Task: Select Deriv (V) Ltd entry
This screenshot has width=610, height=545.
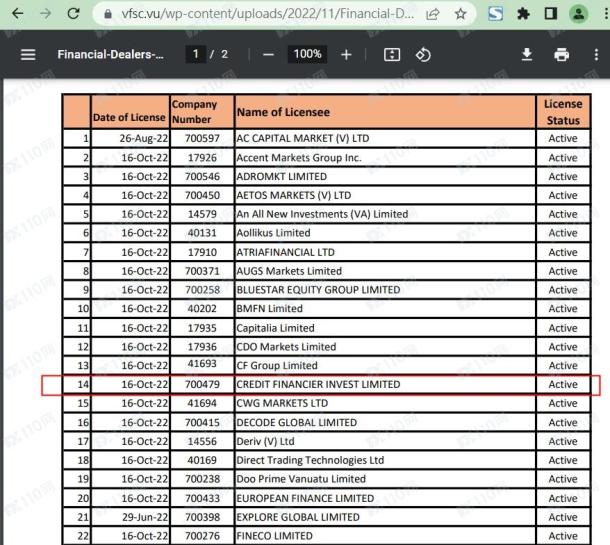Action: pyautogui.click(x=265, y=441)
